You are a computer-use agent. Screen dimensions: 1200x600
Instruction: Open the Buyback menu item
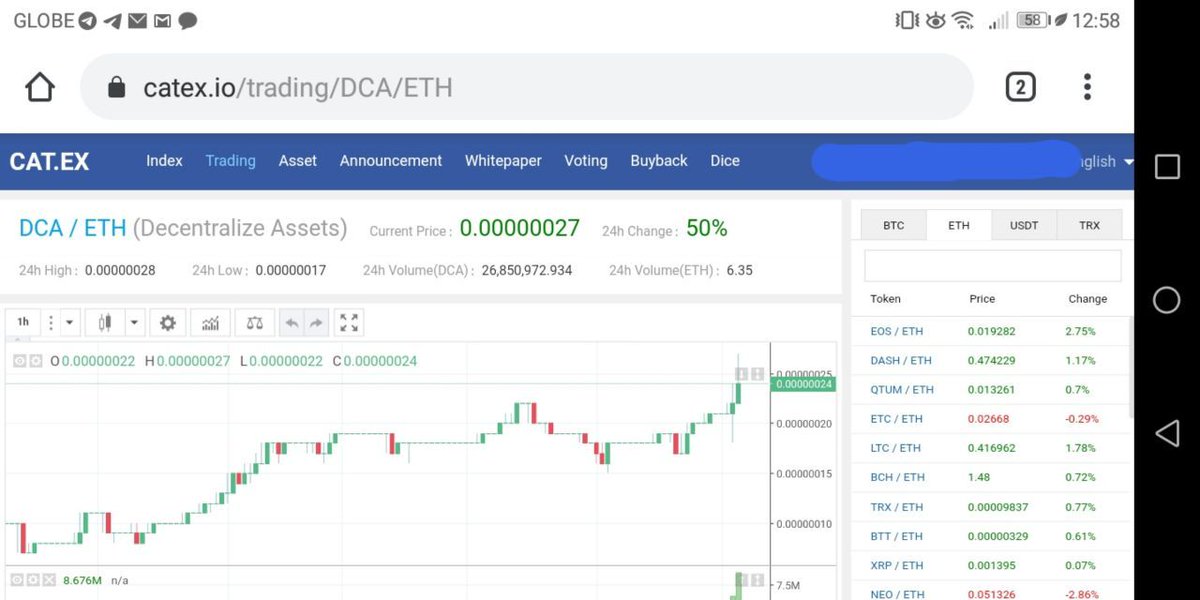659,160
